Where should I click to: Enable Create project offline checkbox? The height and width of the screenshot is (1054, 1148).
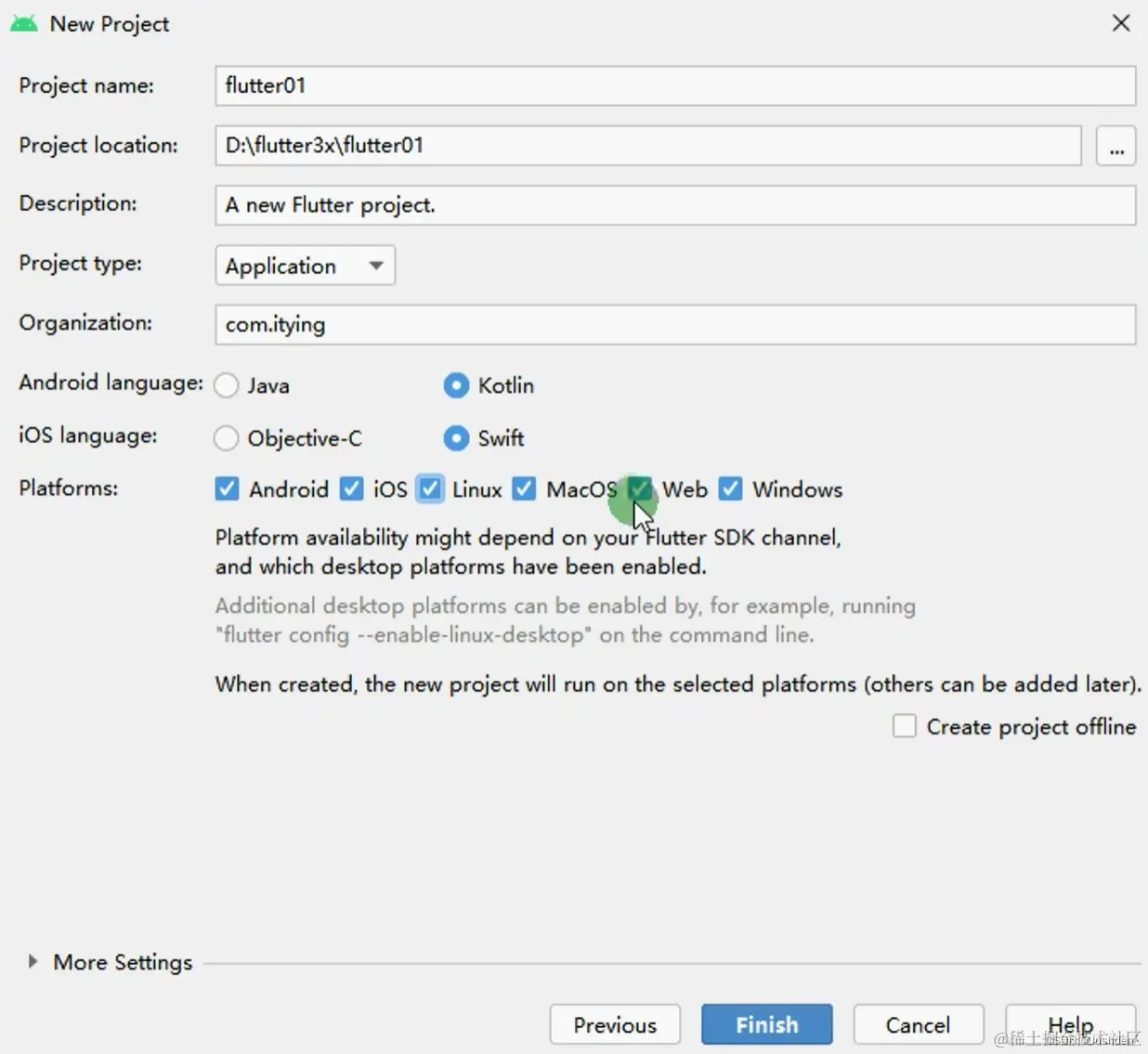click(x=904, y=726)
